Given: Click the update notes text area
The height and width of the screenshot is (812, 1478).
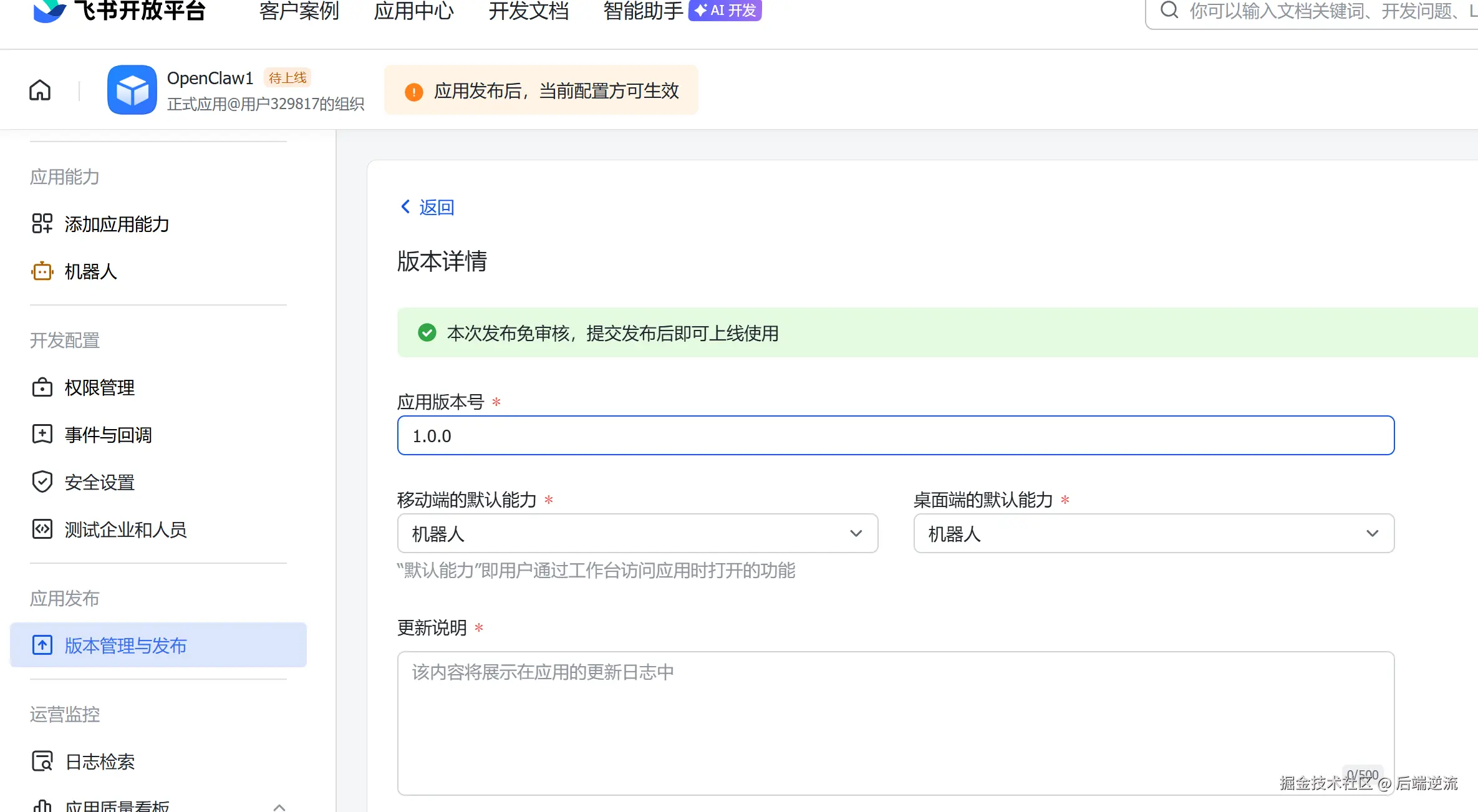Looking at the screenshot, I should click(896, 723).
